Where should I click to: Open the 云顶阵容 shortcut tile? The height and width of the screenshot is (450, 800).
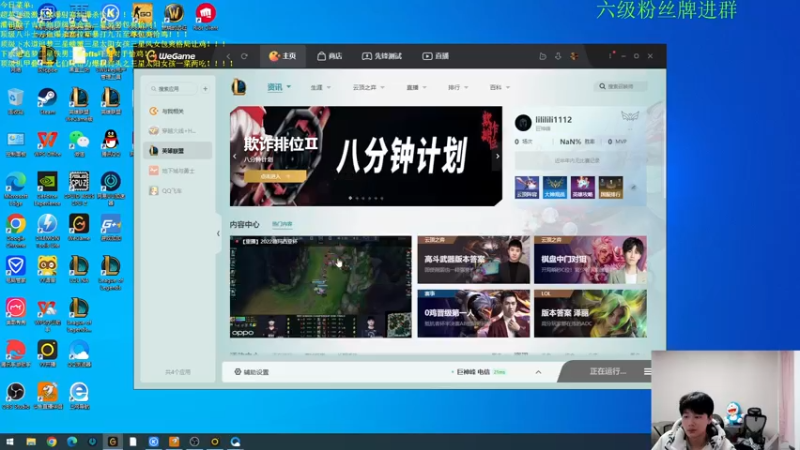(x=527, y=187)
